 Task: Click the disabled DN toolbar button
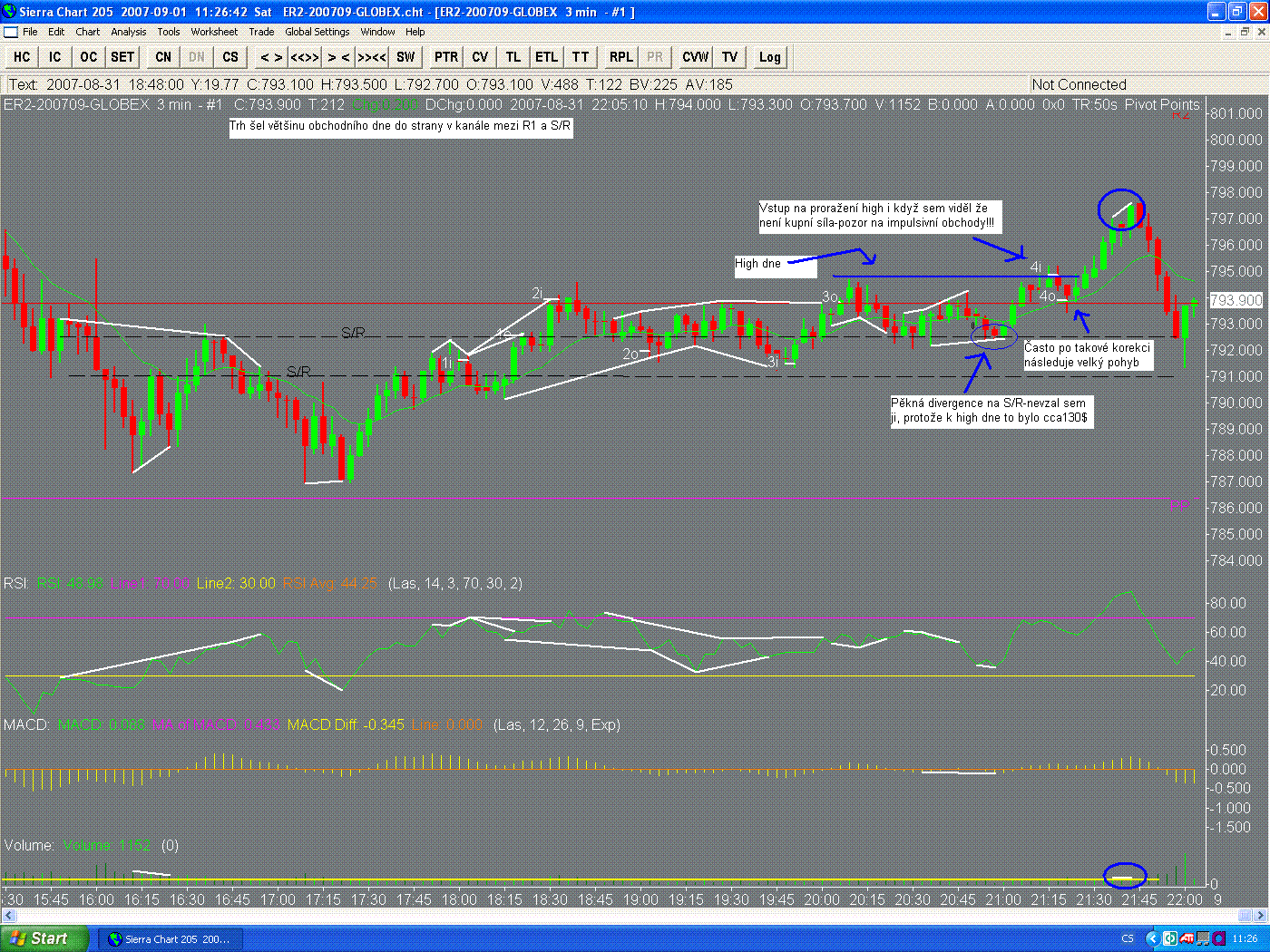click(x=197, y=57)
